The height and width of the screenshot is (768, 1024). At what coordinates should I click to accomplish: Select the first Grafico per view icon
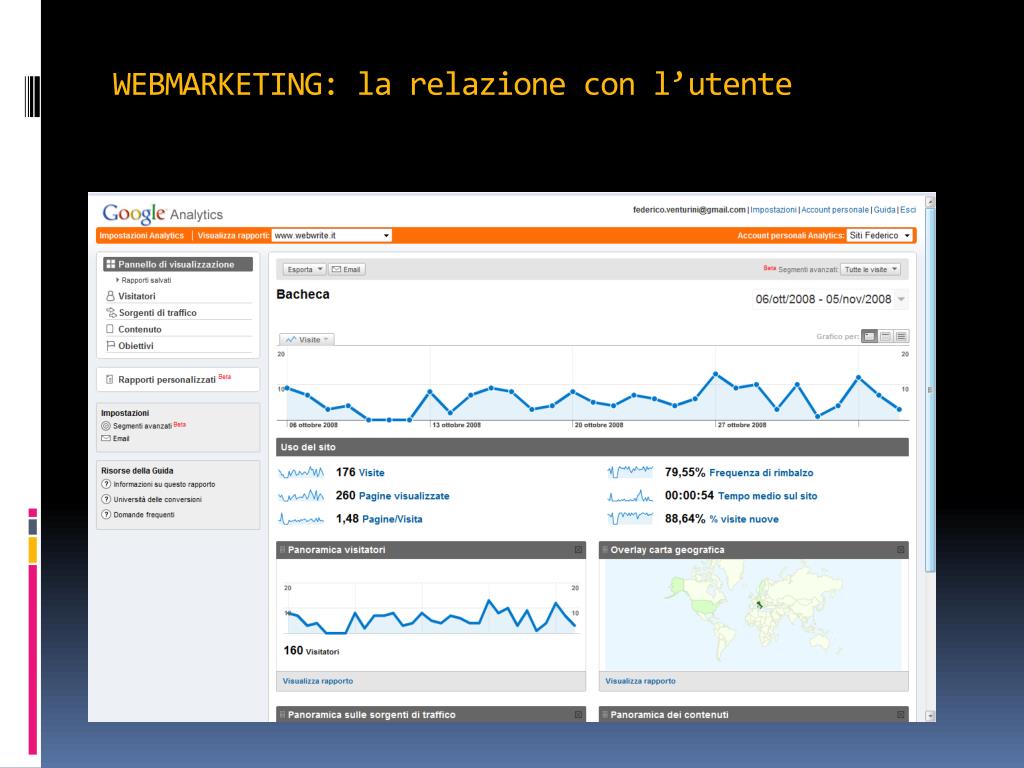pyautogui.click(x=869, y=336)
